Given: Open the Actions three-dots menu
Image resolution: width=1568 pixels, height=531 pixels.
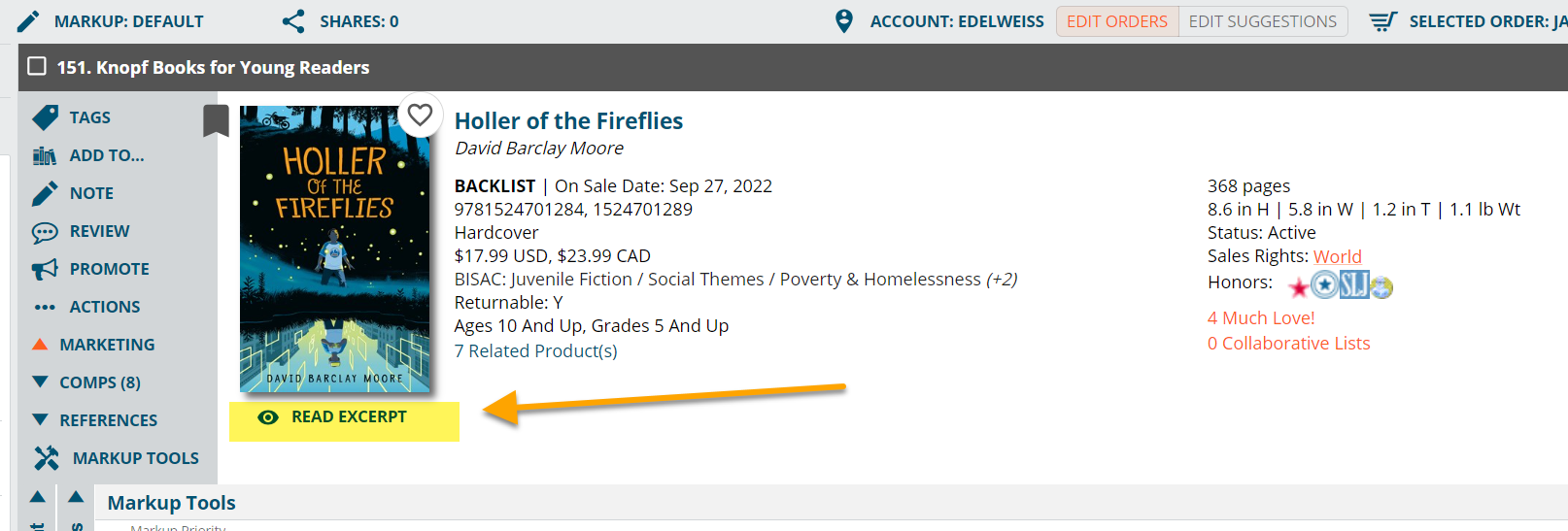Looking at the screenshot, I should pos(45,307).
